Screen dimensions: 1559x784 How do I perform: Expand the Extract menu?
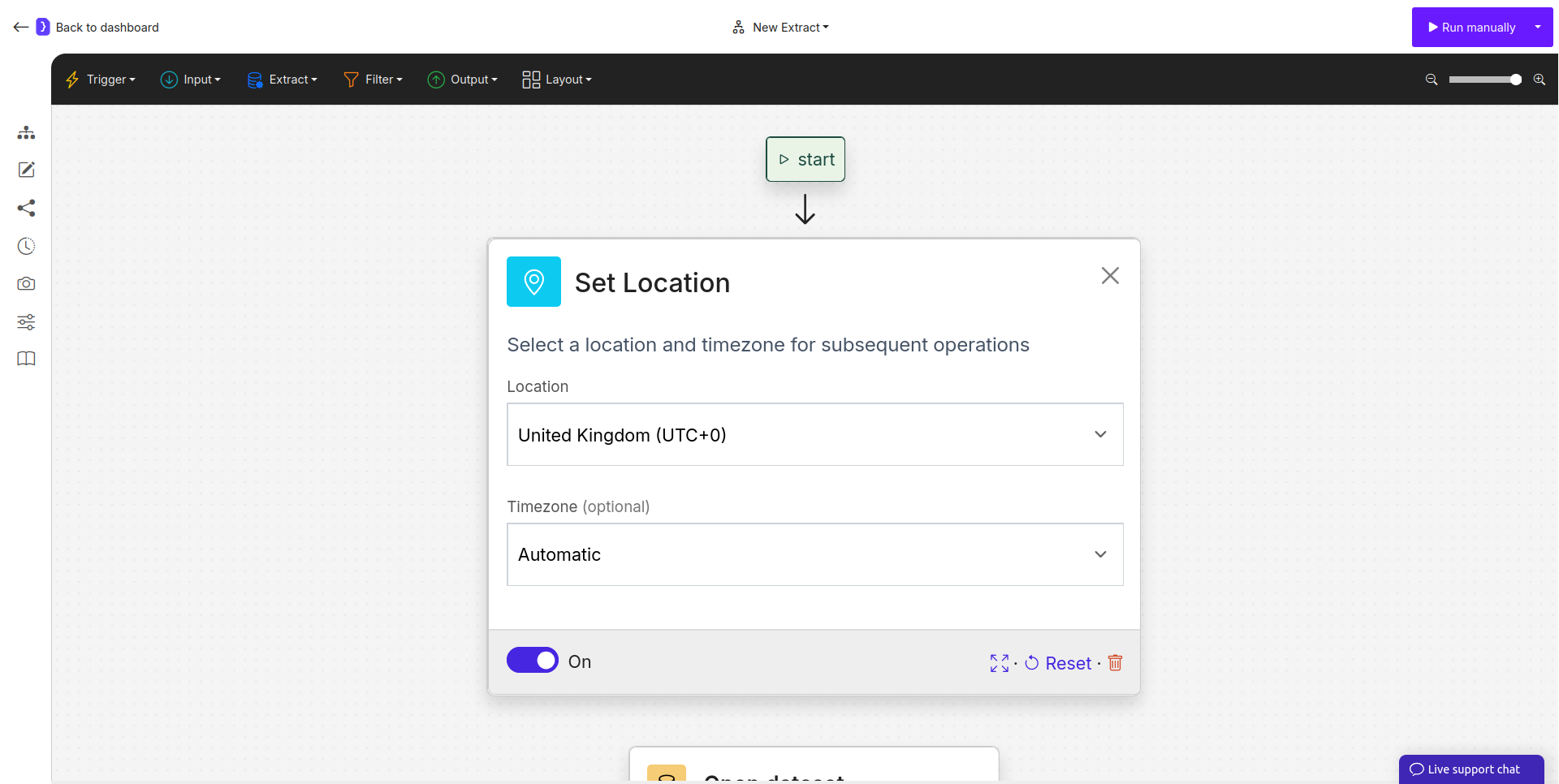click(282, 79)
